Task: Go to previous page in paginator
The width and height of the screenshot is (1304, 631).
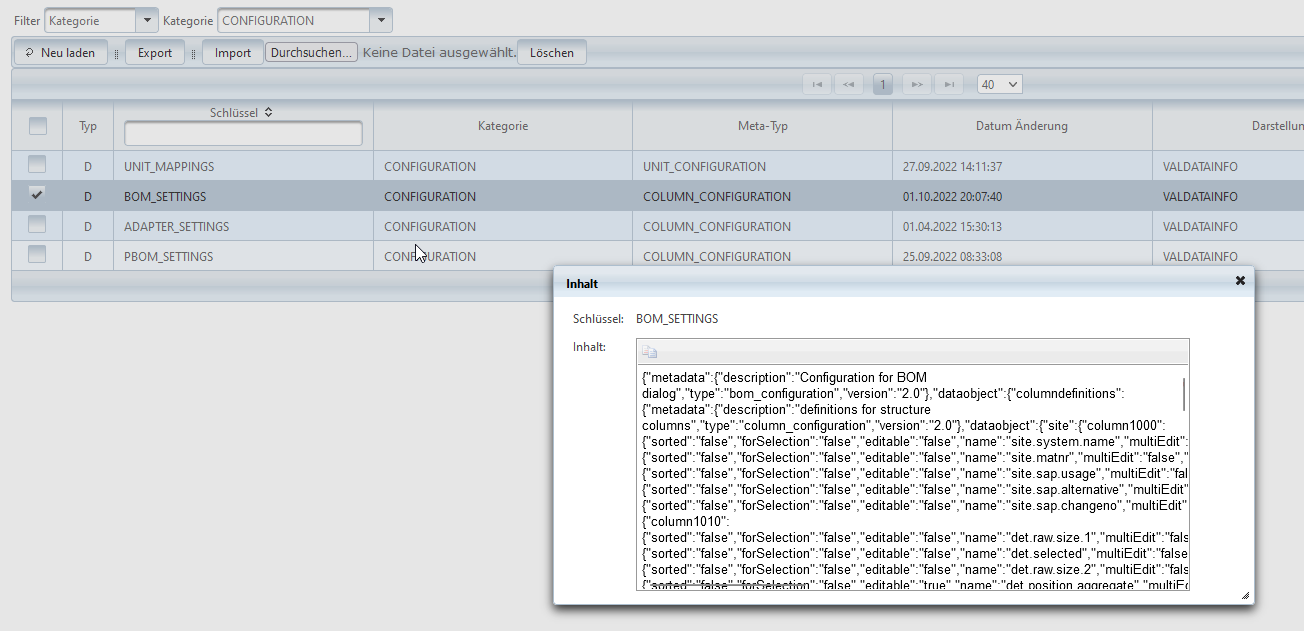Action: [x=849, y=85]
